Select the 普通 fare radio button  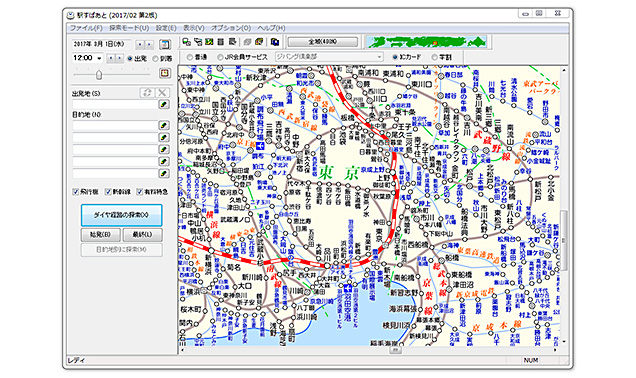coord(189,57)
